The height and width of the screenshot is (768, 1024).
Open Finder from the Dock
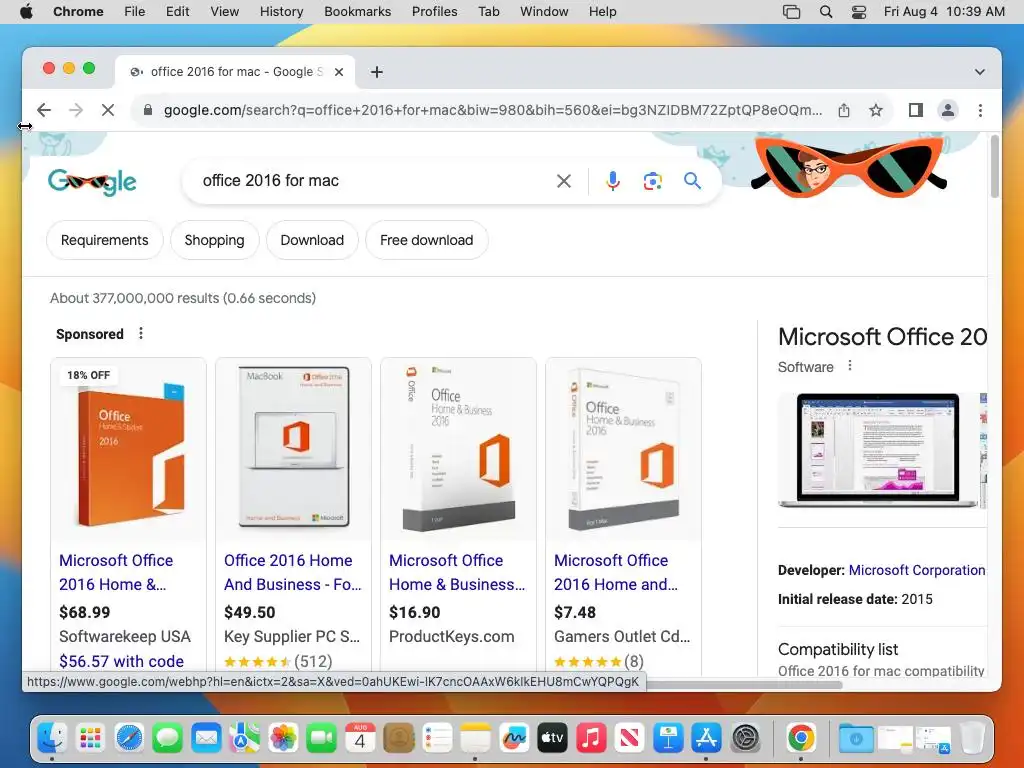tap(52, 738)
